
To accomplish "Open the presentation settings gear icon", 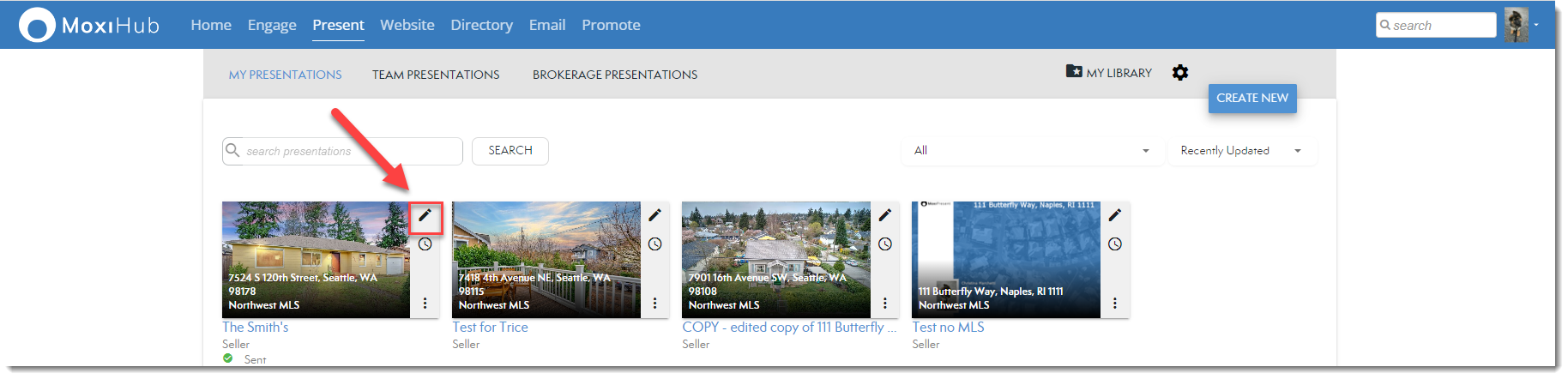I will tap(1180, 73).
